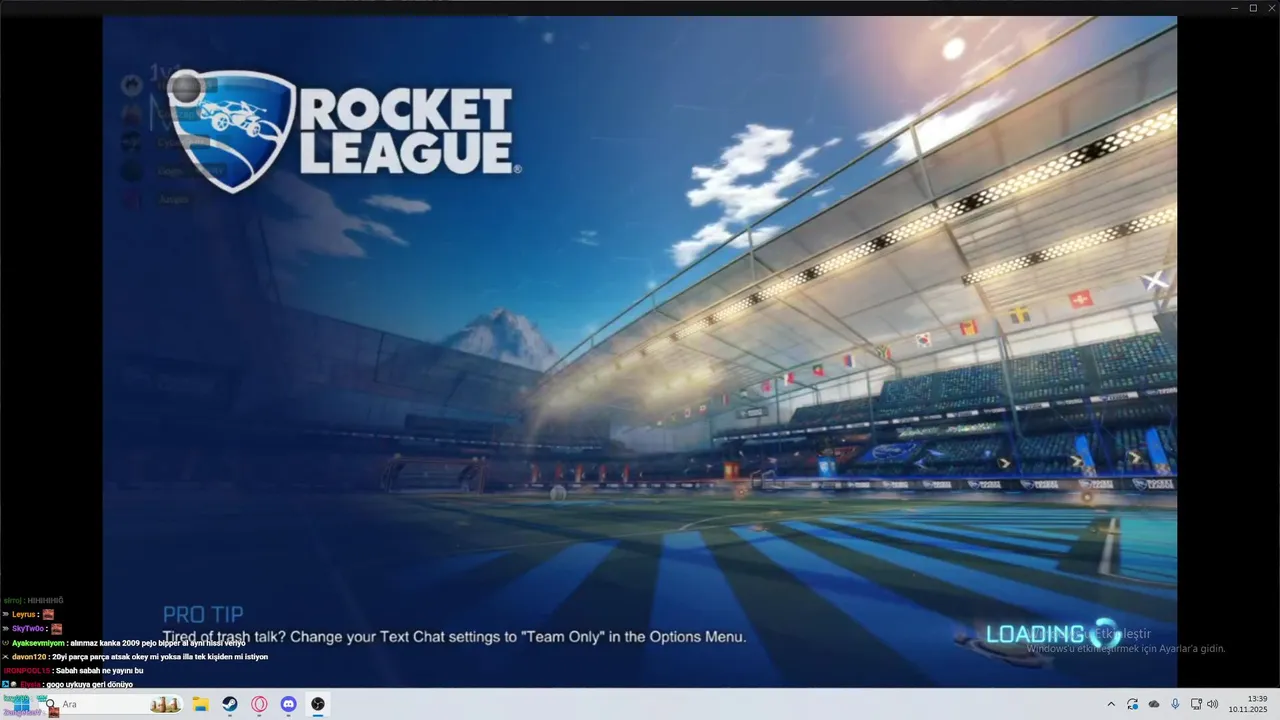The width and height of the screenshot is (1280, 720).
Task: Click the 'LOADING' text
Action: [x=1035, y=633]
